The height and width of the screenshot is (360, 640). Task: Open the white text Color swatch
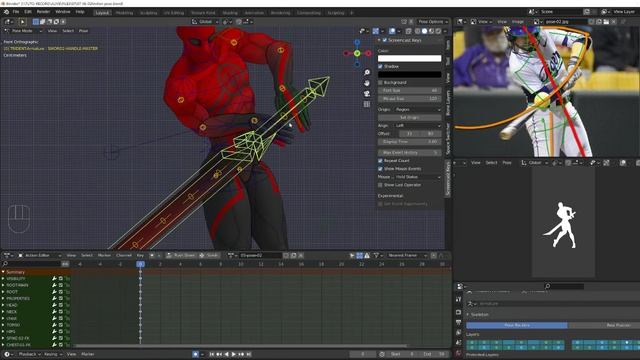pos(409,58)
